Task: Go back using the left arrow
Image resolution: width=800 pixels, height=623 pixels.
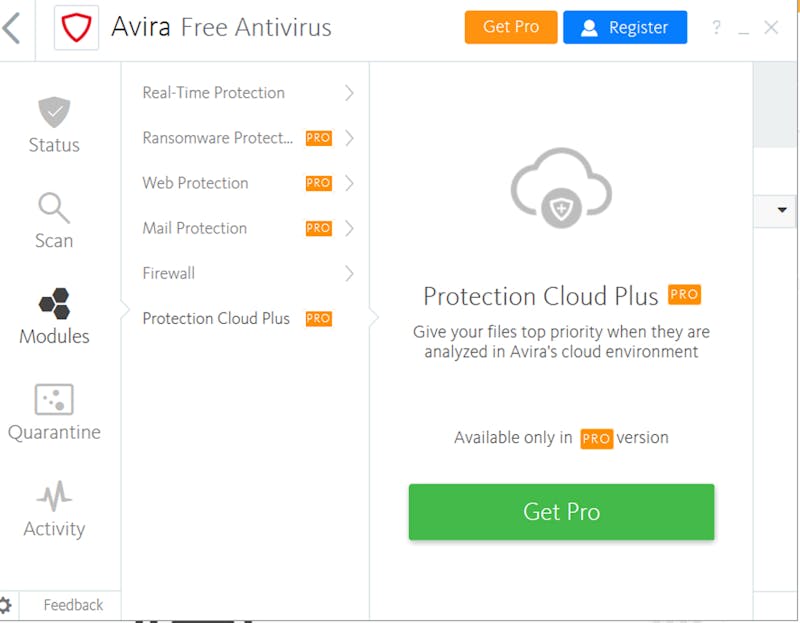Action: click(11, 28)
